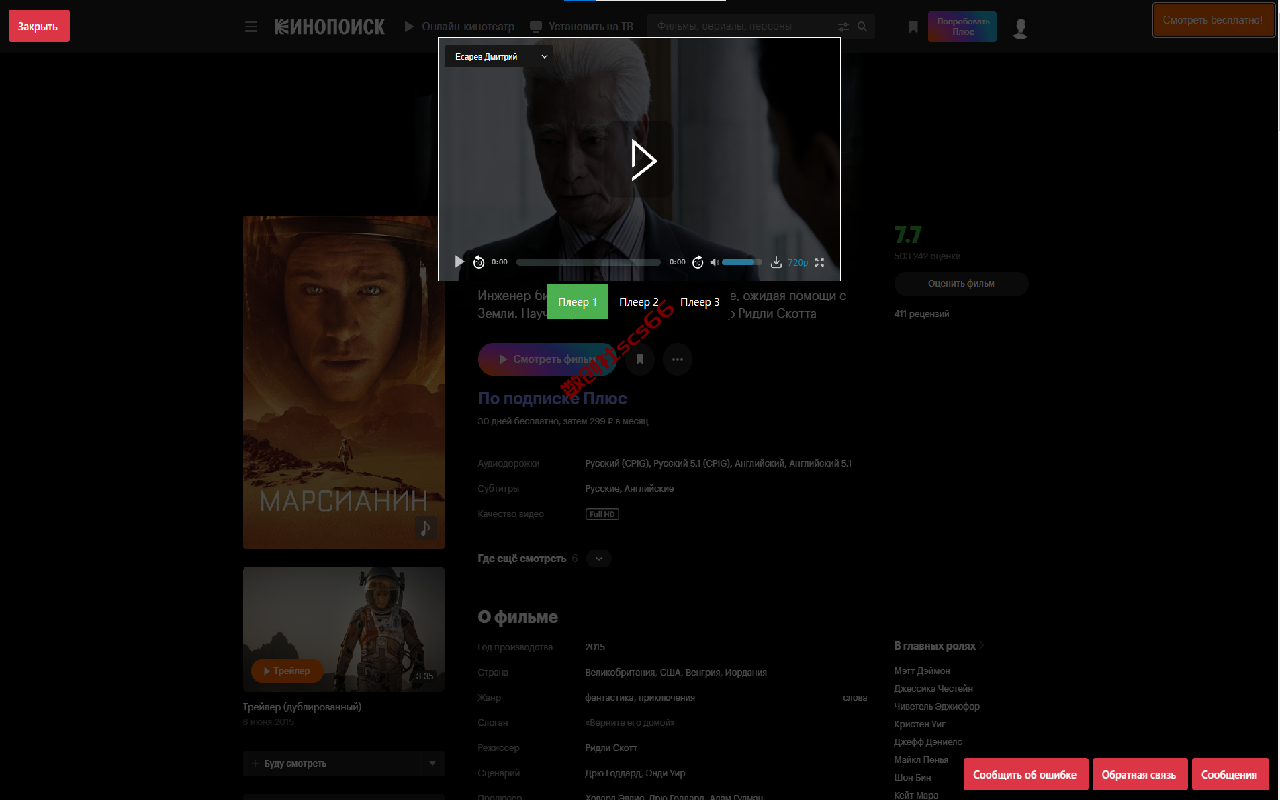Click the magnifier search icon
This screenshot has height=800, width=1280.
coord(862,27)
